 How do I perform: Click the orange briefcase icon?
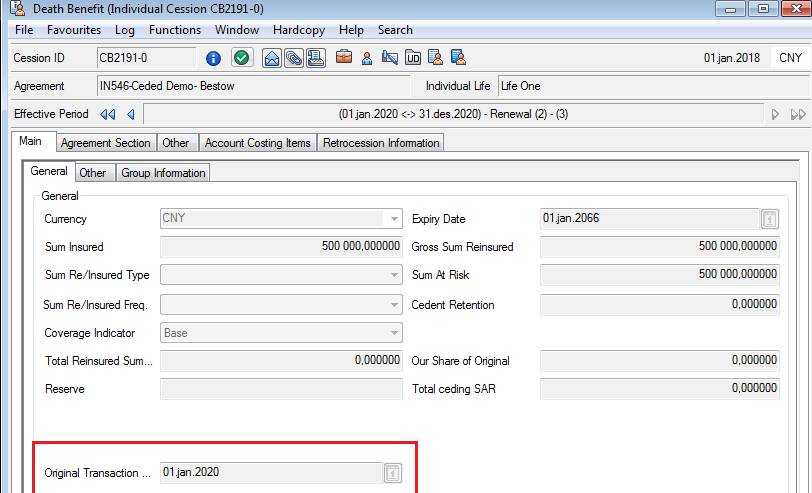tap(343, 58)
